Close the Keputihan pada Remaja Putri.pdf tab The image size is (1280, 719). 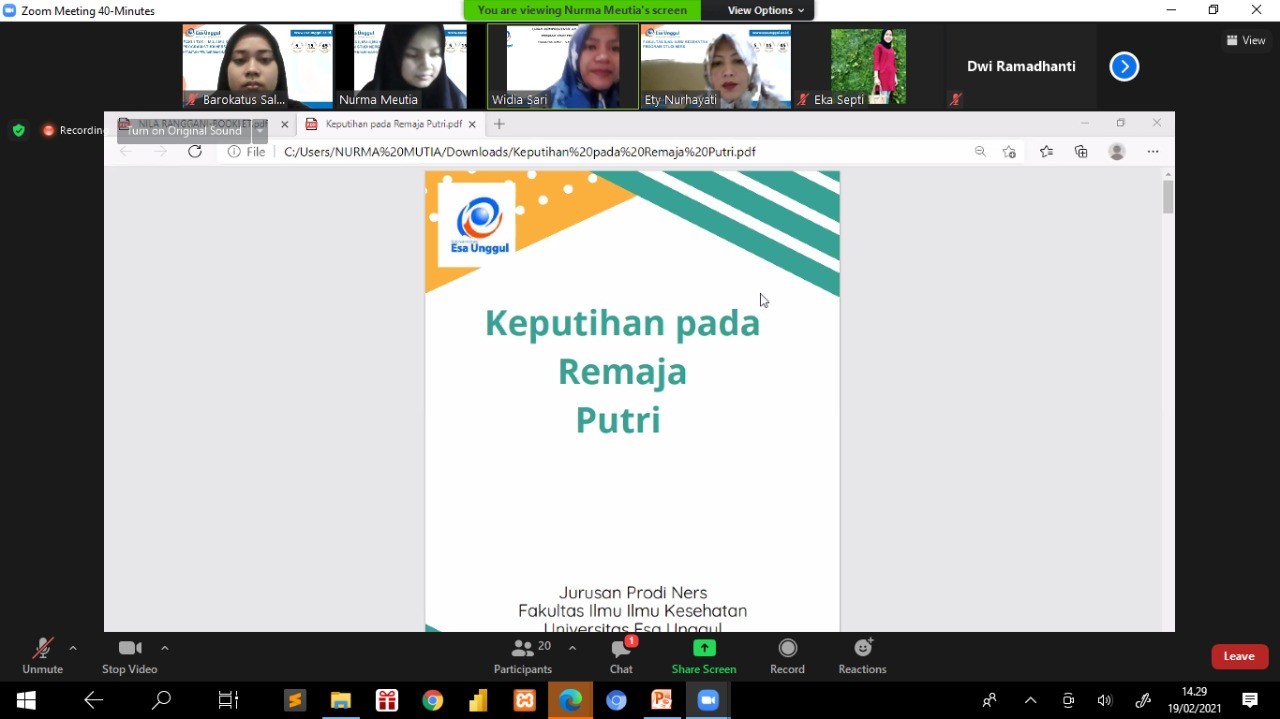tap(472, 125)
